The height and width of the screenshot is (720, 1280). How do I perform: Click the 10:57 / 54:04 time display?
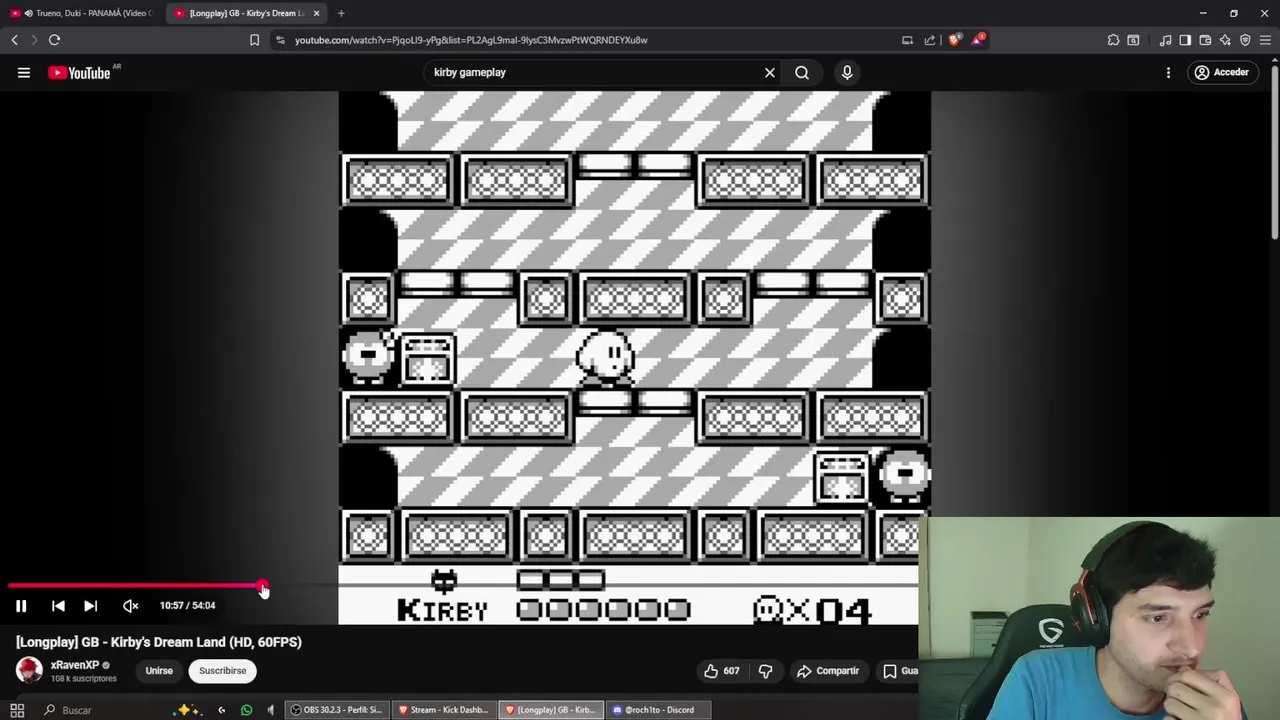(x=187, y=606)
